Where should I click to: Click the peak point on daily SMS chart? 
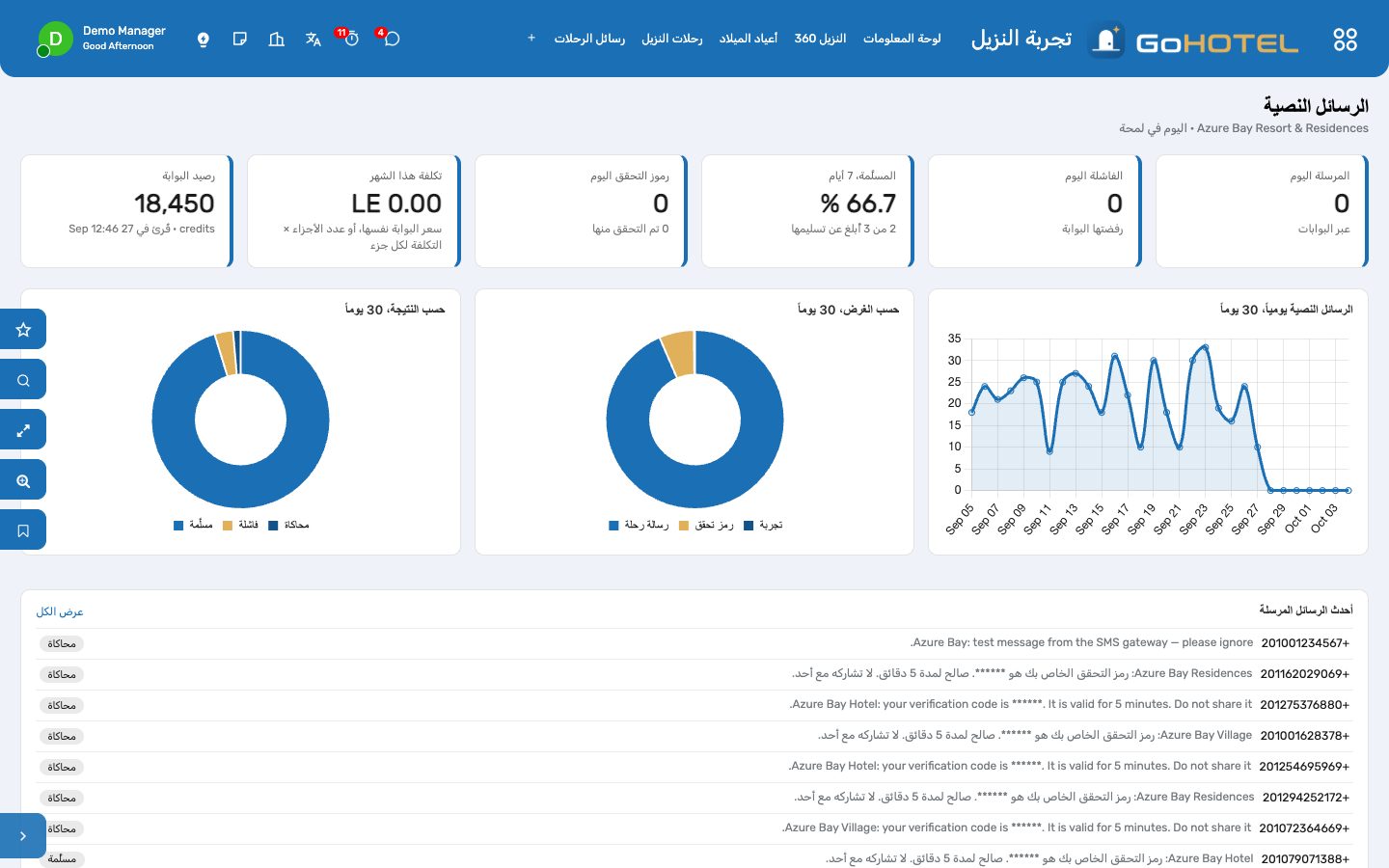1206,347
